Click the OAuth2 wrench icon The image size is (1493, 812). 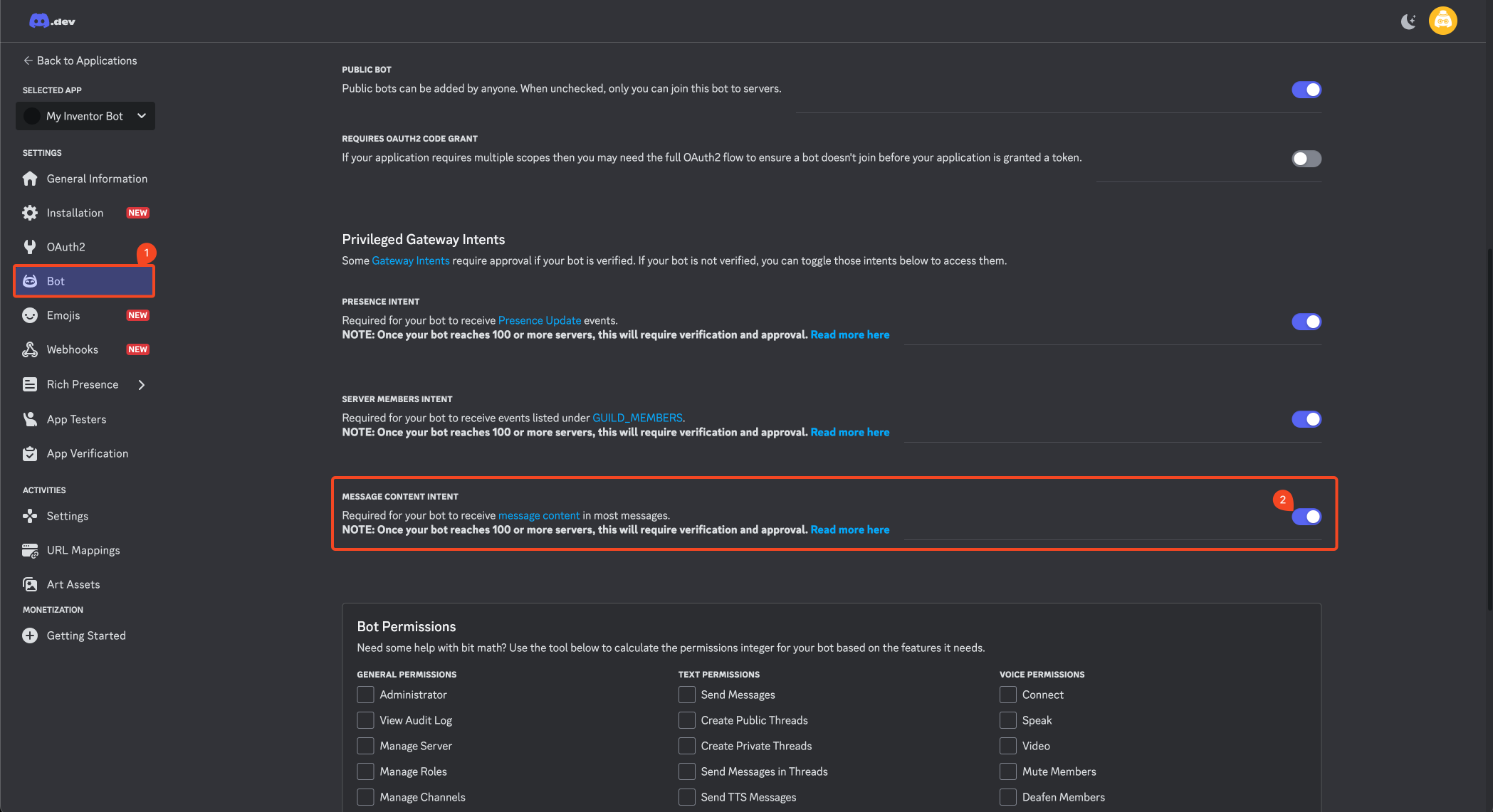30,247
